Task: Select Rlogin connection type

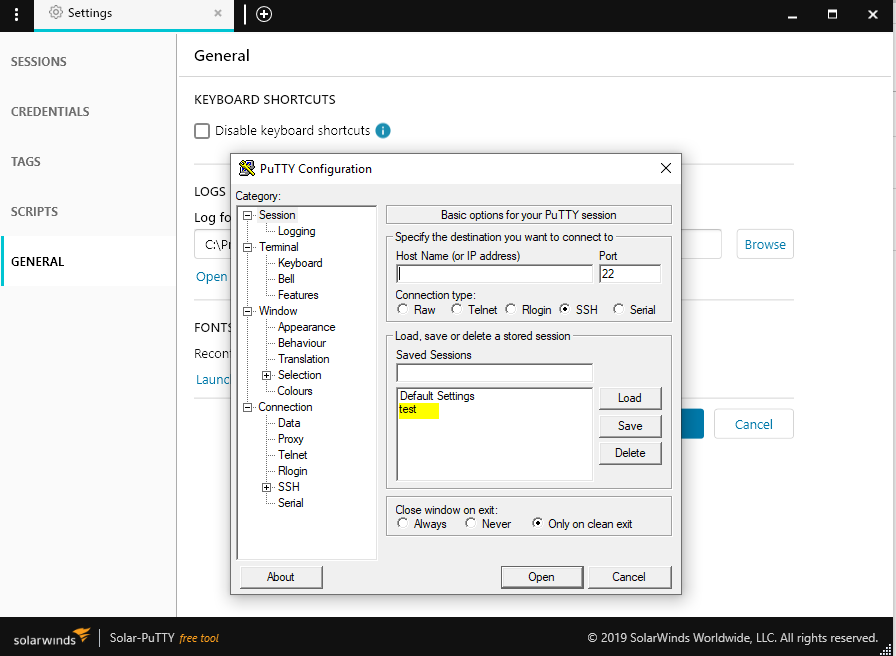Action: 511,309
